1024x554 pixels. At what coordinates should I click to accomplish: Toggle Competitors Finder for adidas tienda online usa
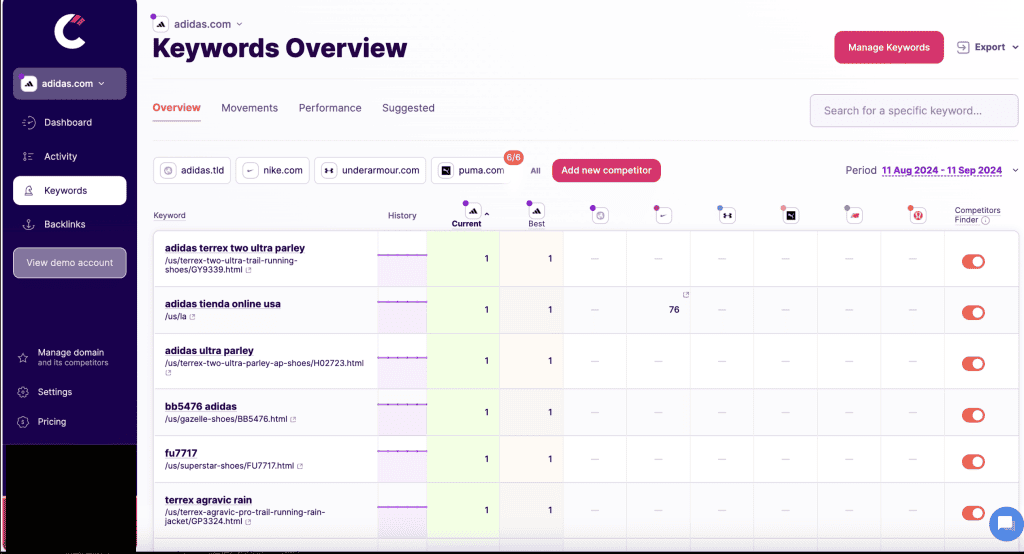(x=973, y=312)
